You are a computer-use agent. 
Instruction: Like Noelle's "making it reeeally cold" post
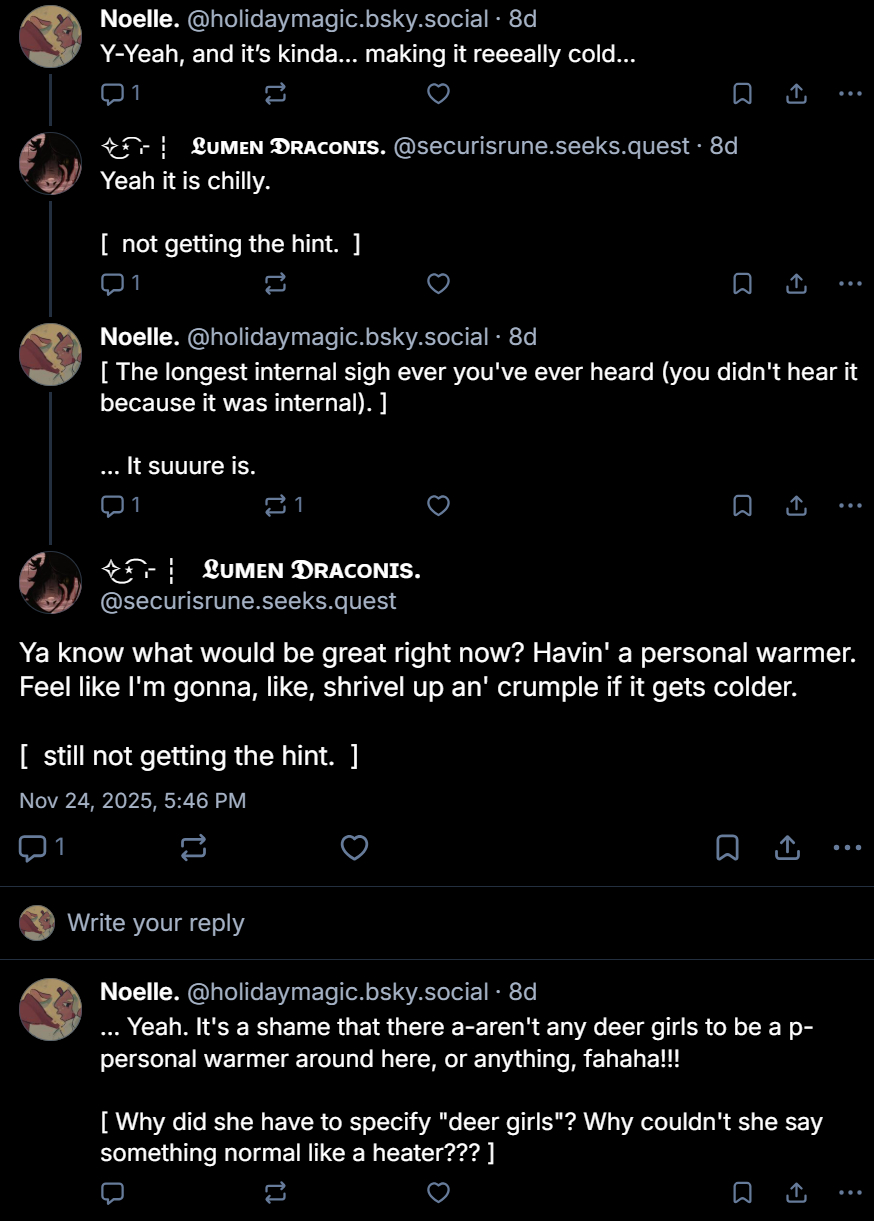point(438,94)
